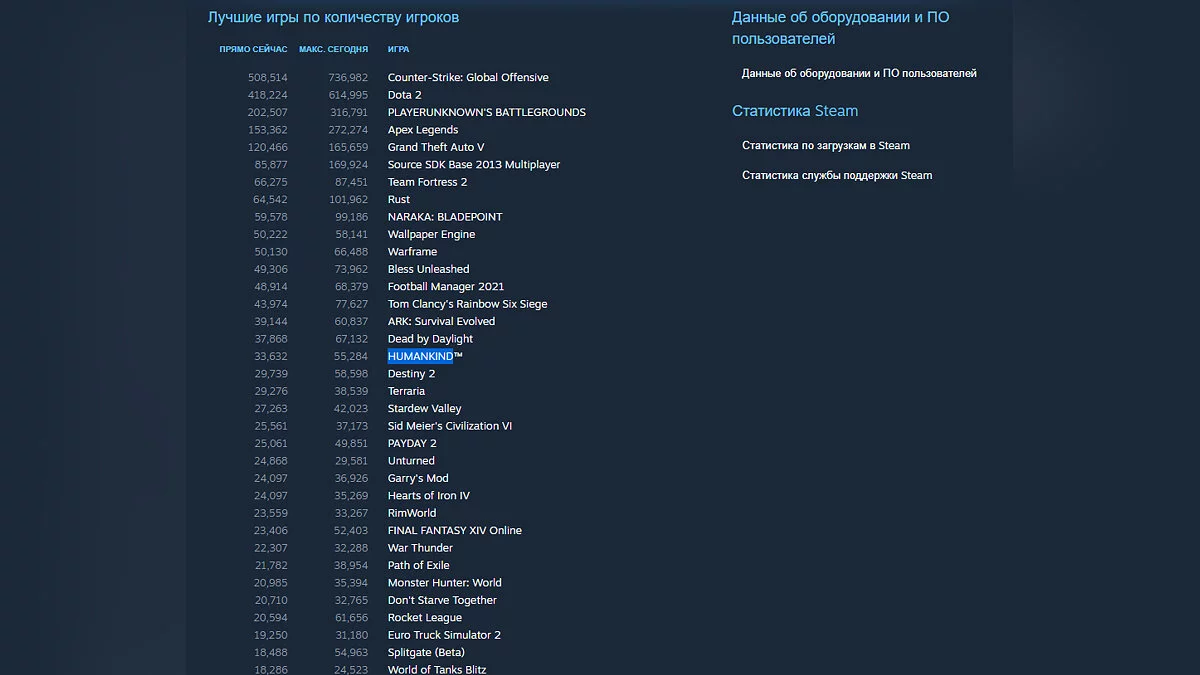Open Bless Unleashed link

428,269
